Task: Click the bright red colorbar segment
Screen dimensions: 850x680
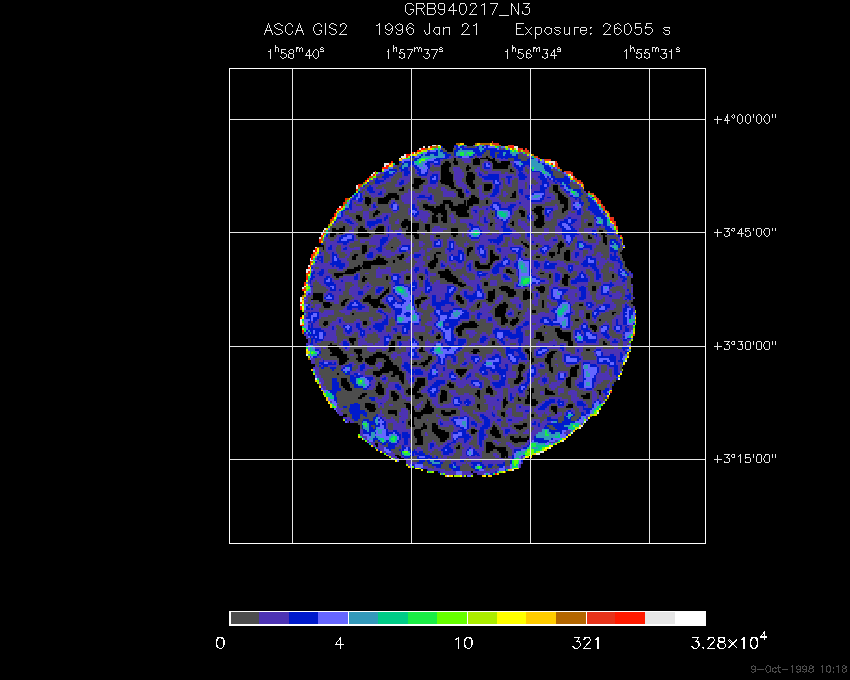Action: coord(630,618)
